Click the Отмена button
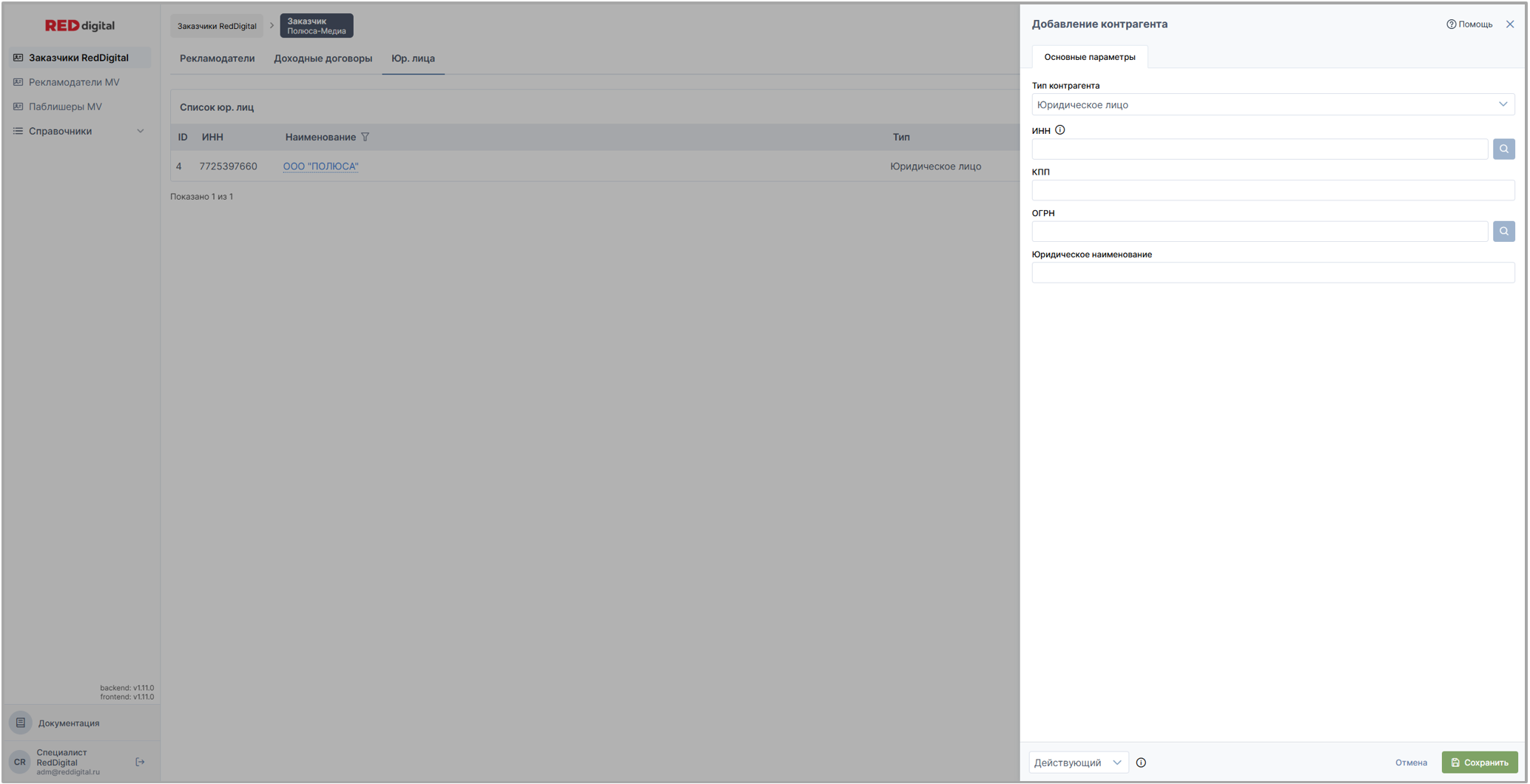The height and width of the screenshot is (784, 1530). [x=1410, y=763]
